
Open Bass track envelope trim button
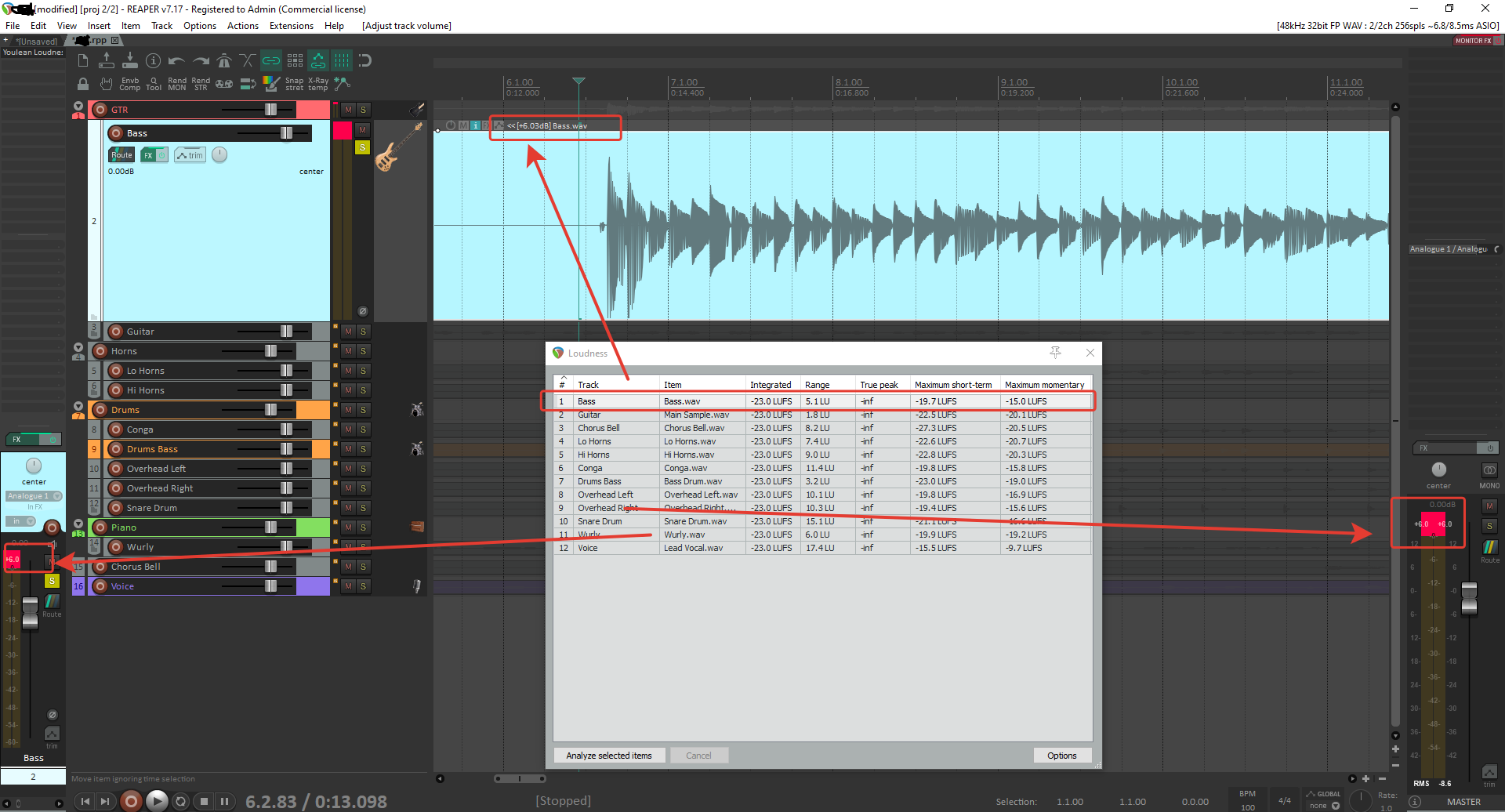(x=190, y=155)
